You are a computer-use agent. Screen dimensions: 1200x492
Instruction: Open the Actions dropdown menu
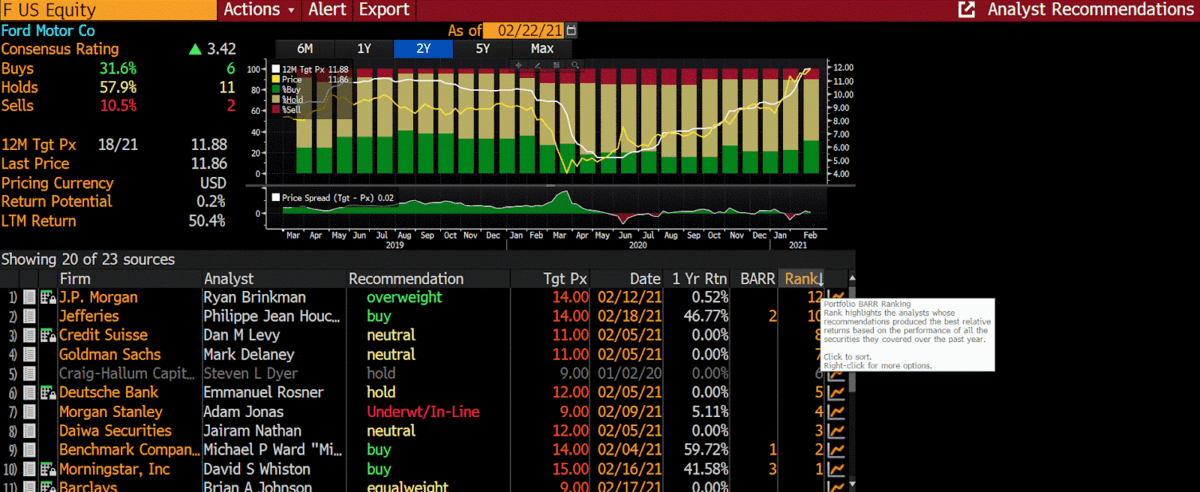[x=259, y=9]
